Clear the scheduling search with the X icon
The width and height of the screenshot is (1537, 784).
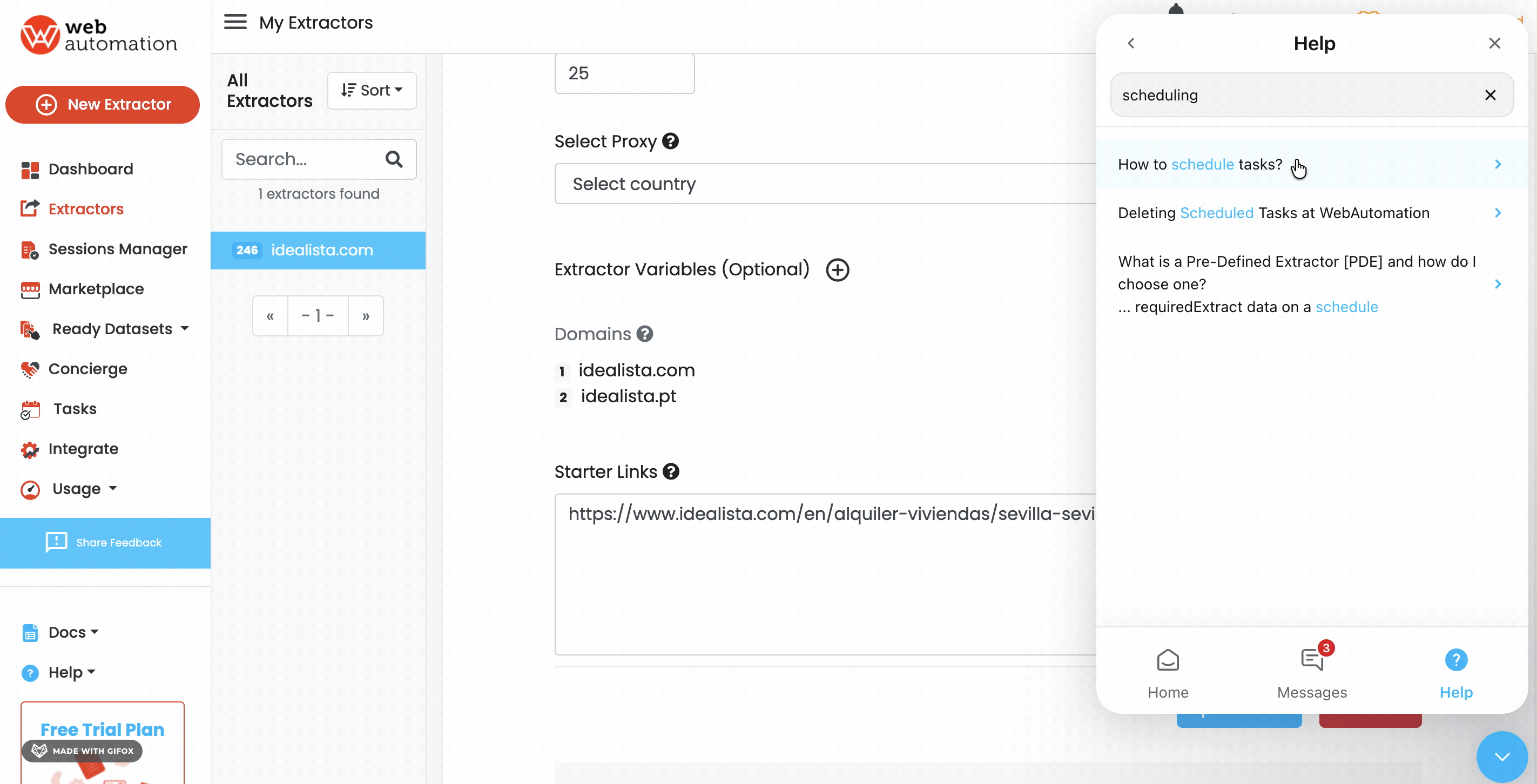(1491, 95)
